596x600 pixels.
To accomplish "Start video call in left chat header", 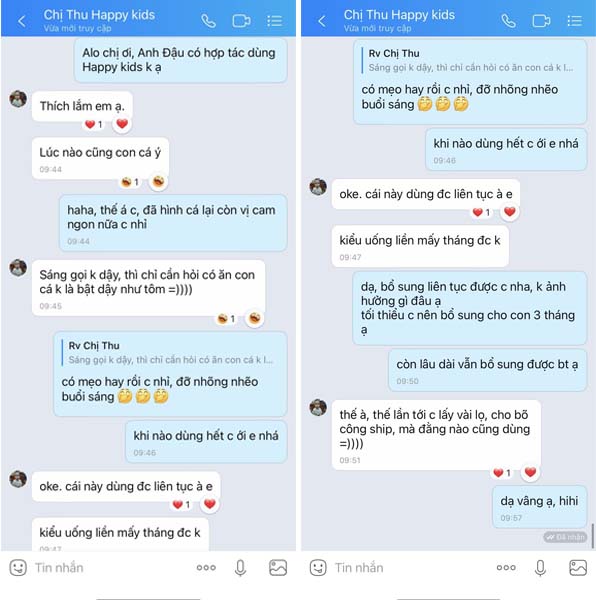I will [x=241, y=21].
